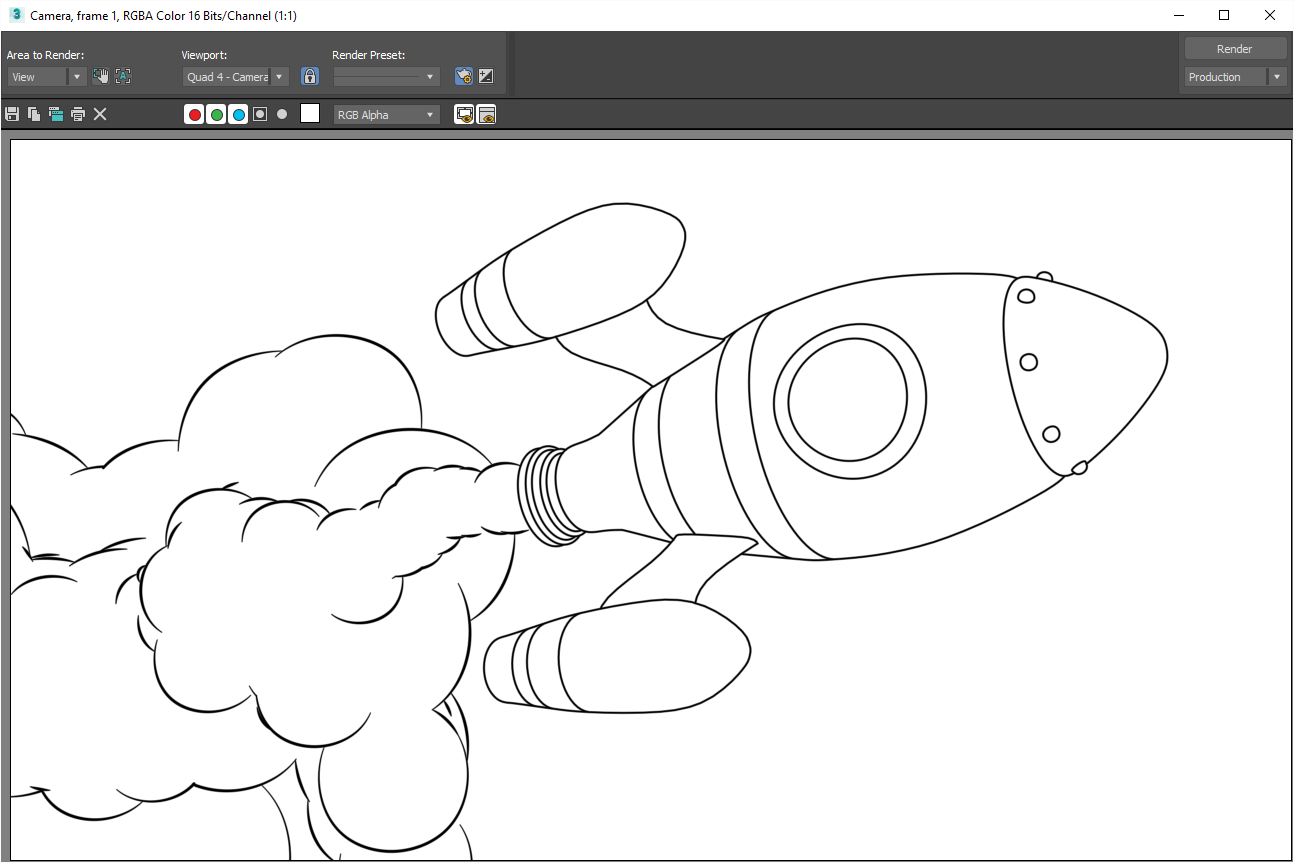Clear the rendered image with X icon
This screenshot has height=863, width=1294.
tap(100, 115)
